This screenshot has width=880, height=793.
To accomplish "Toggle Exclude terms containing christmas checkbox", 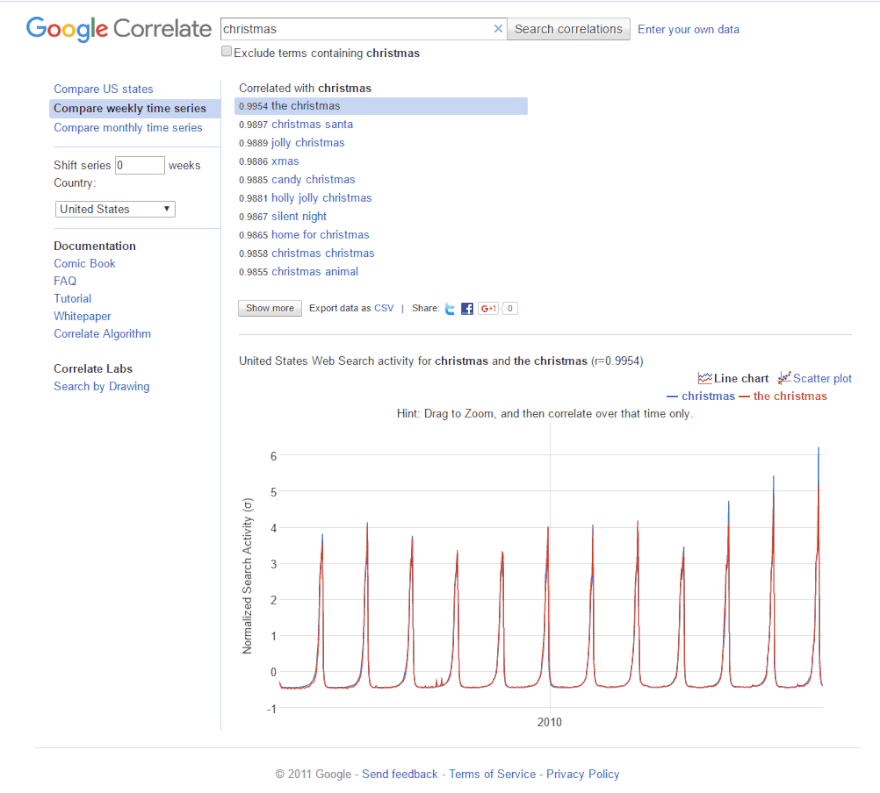I will coord(227,52).
